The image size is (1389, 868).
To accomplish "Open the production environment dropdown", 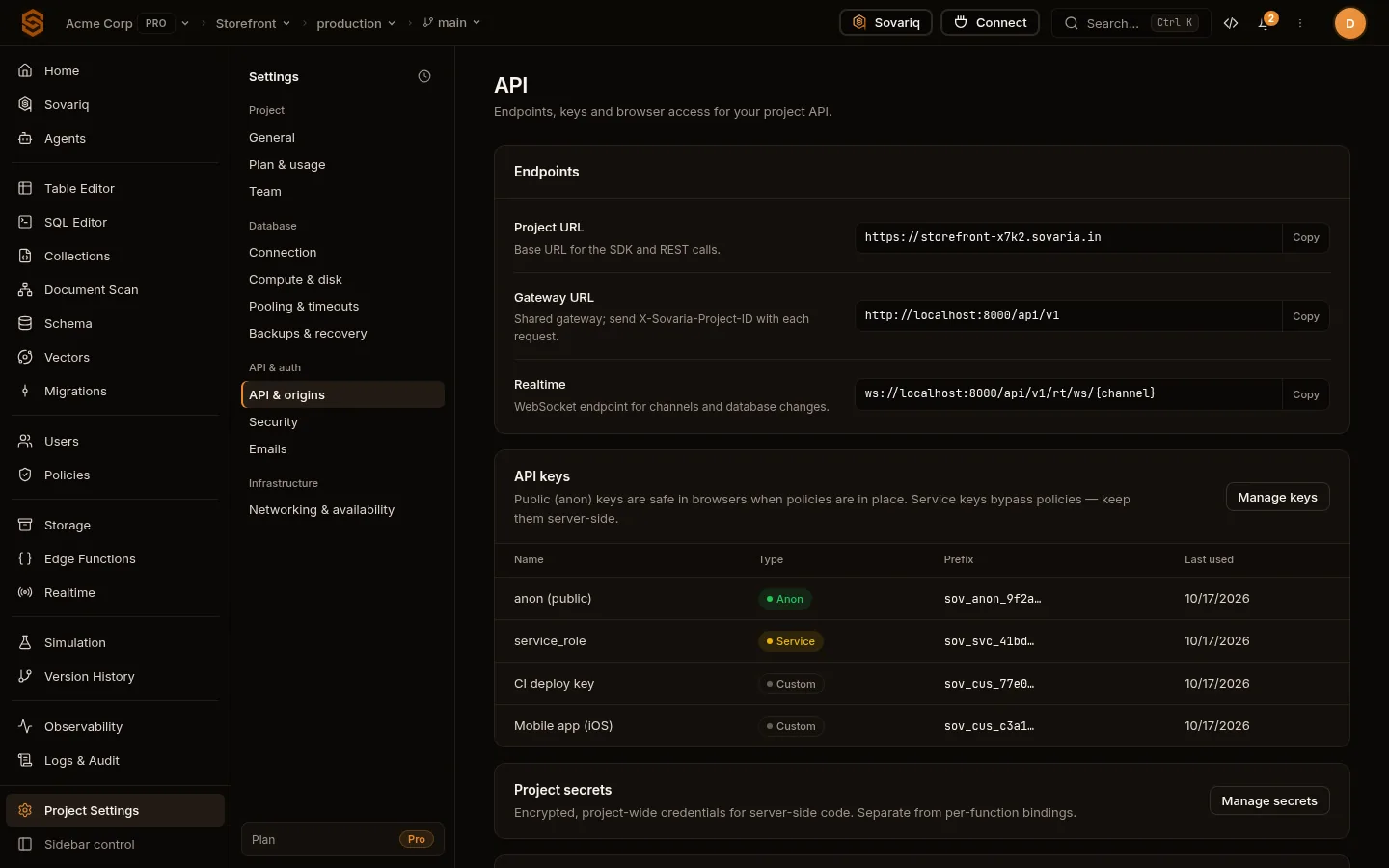I will tap(356, 23).
